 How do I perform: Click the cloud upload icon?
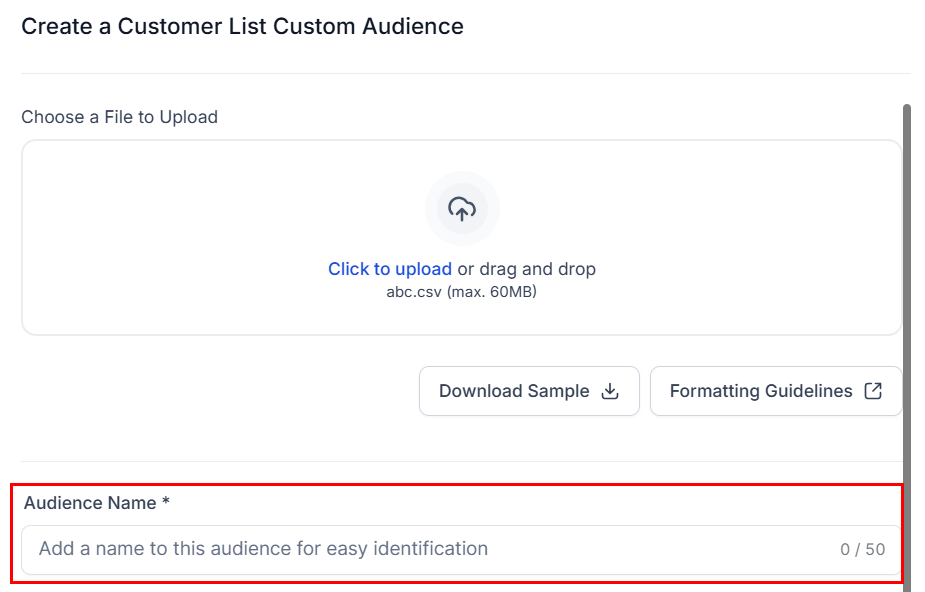point(462,209)
